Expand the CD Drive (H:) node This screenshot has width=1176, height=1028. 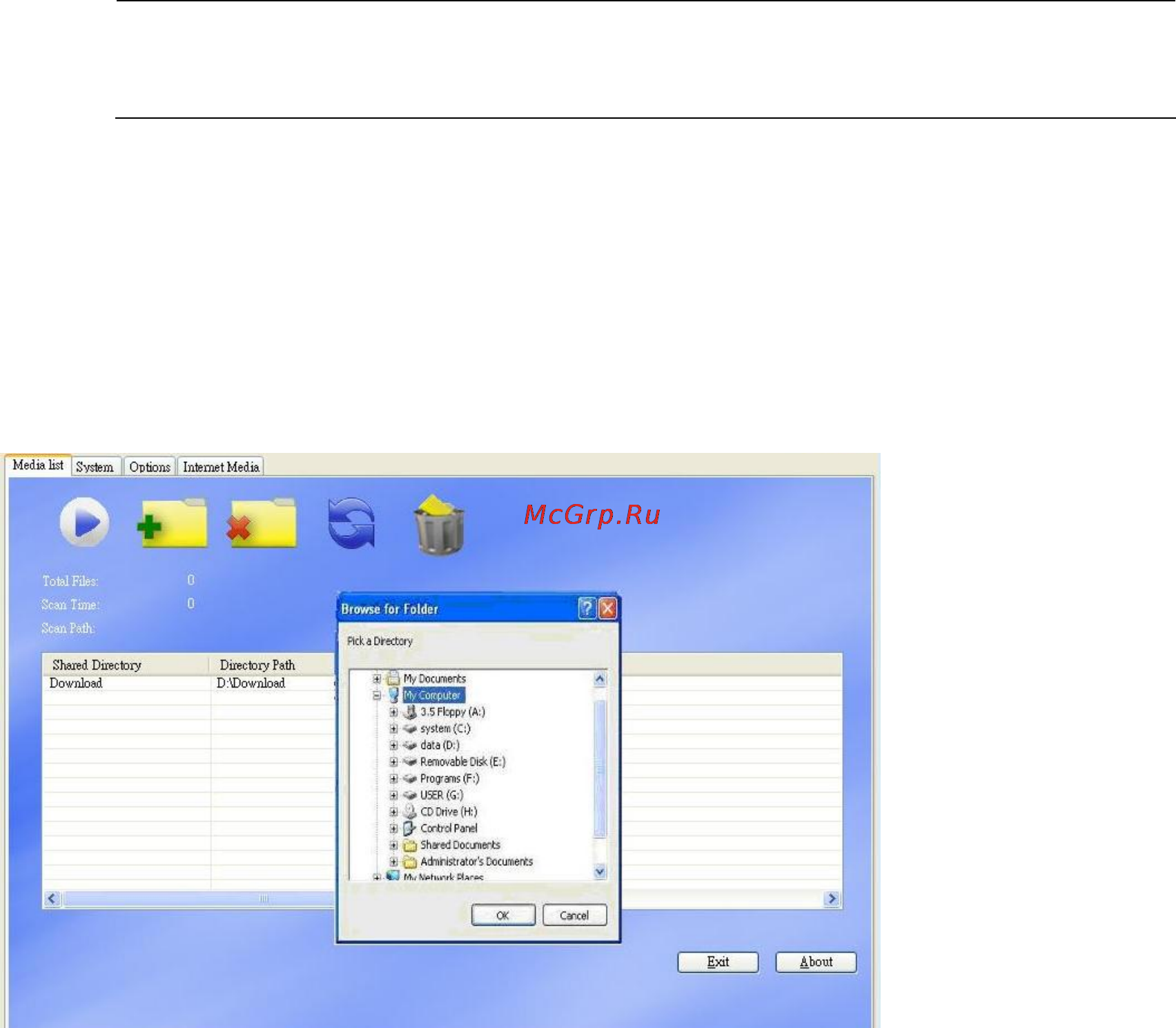pyautogui.click(x=393, y=811)
